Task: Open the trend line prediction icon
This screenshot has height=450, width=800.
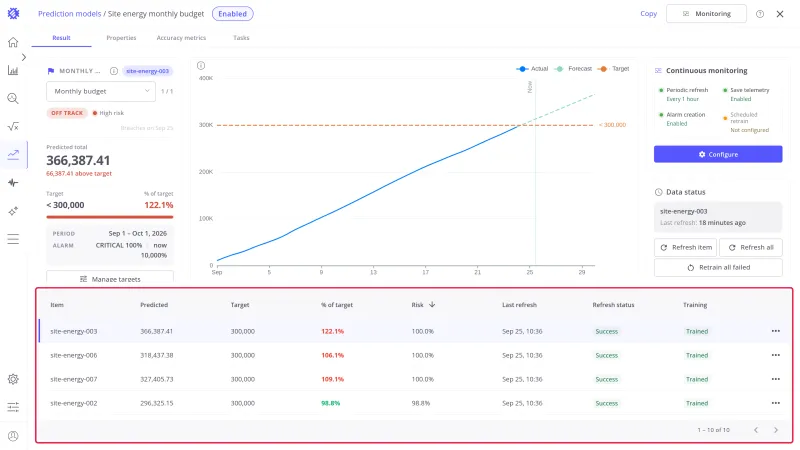Action: coord(13,155)
